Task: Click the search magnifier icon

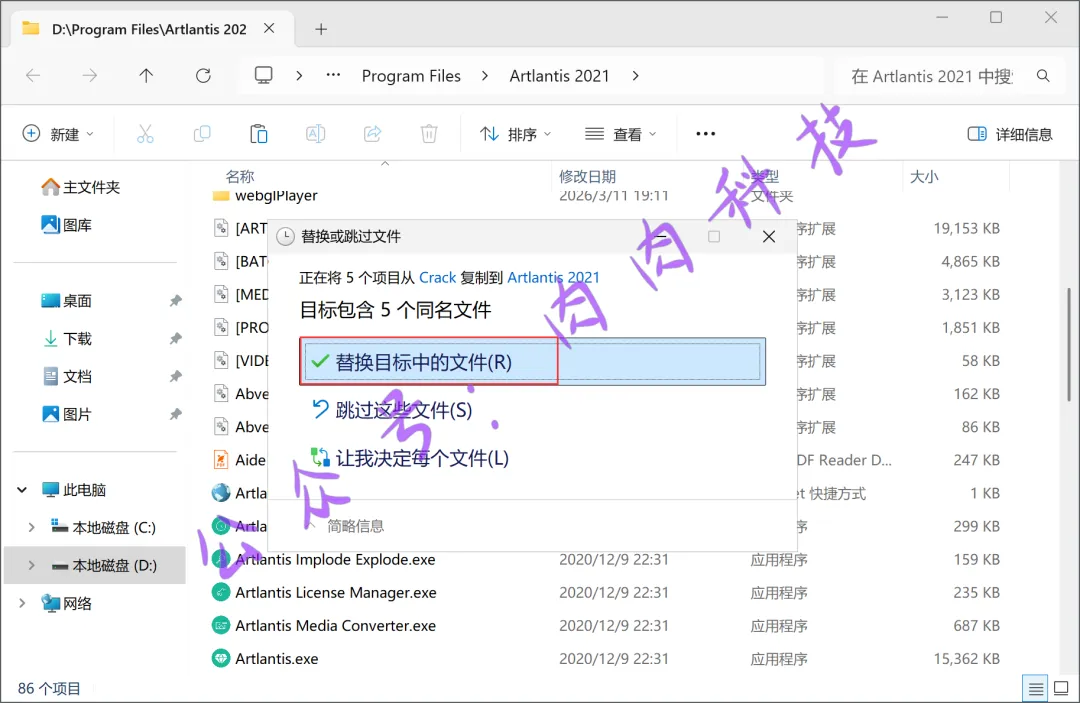Action: click(x=1043, y=76)
